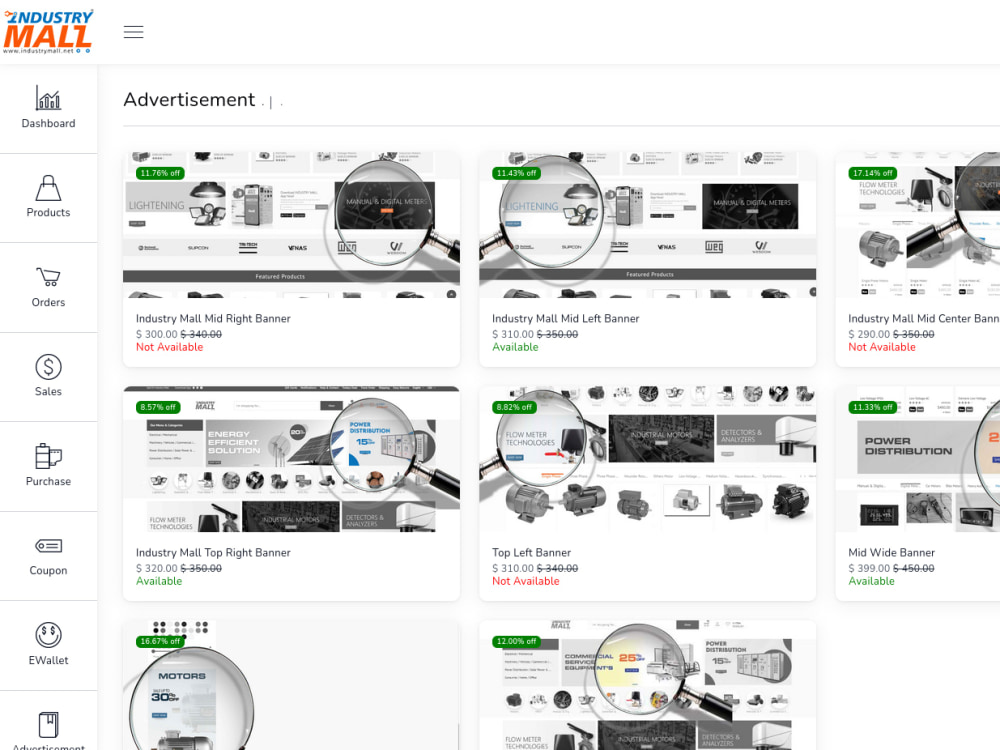
Task: Click Available under Mid Wide Banner
Action: click(x=871, y=581)
